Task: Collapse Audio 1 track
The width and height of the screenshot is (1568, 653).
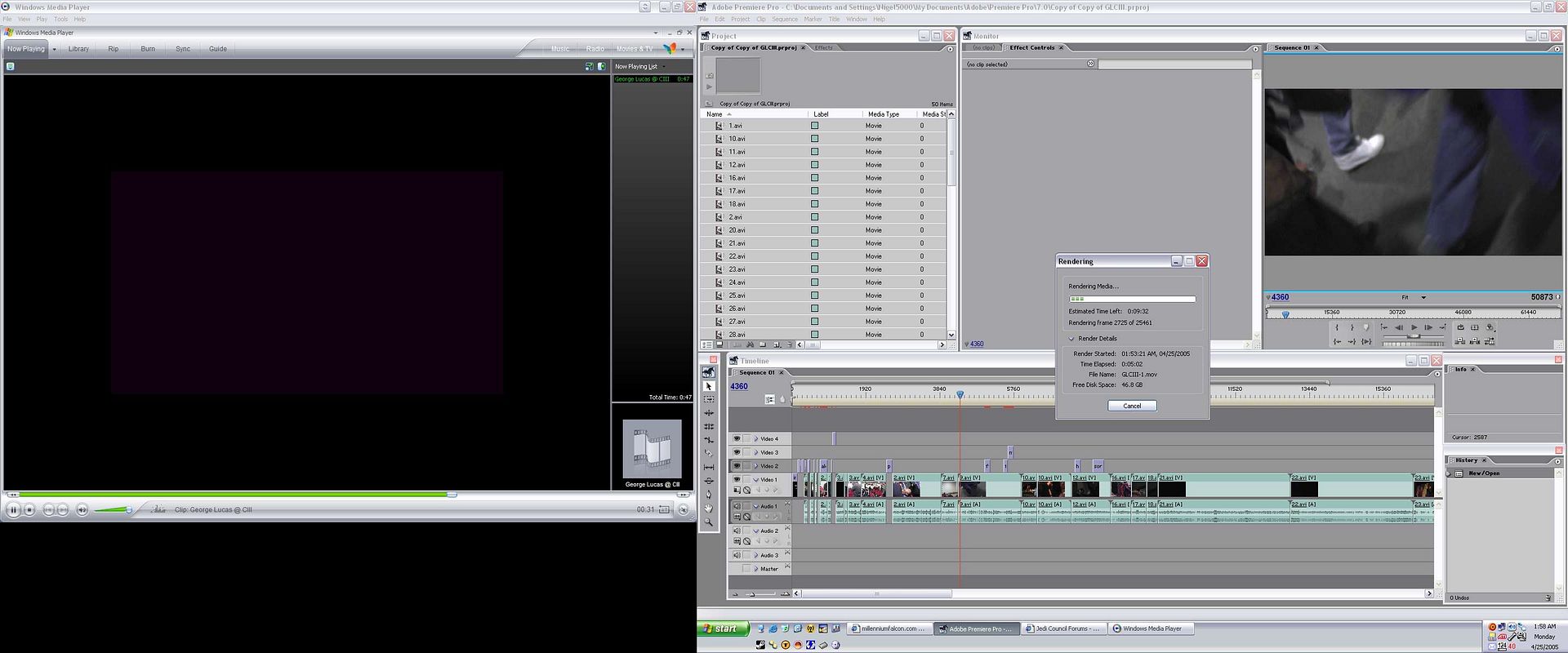Action: click(756, 506)
